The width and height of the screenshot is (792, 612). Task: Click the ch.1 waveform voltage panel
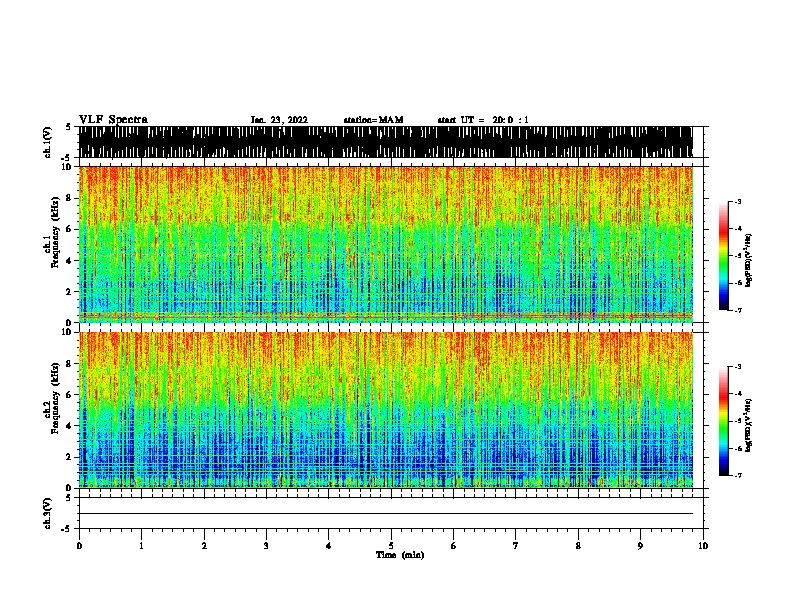point(386,142)
